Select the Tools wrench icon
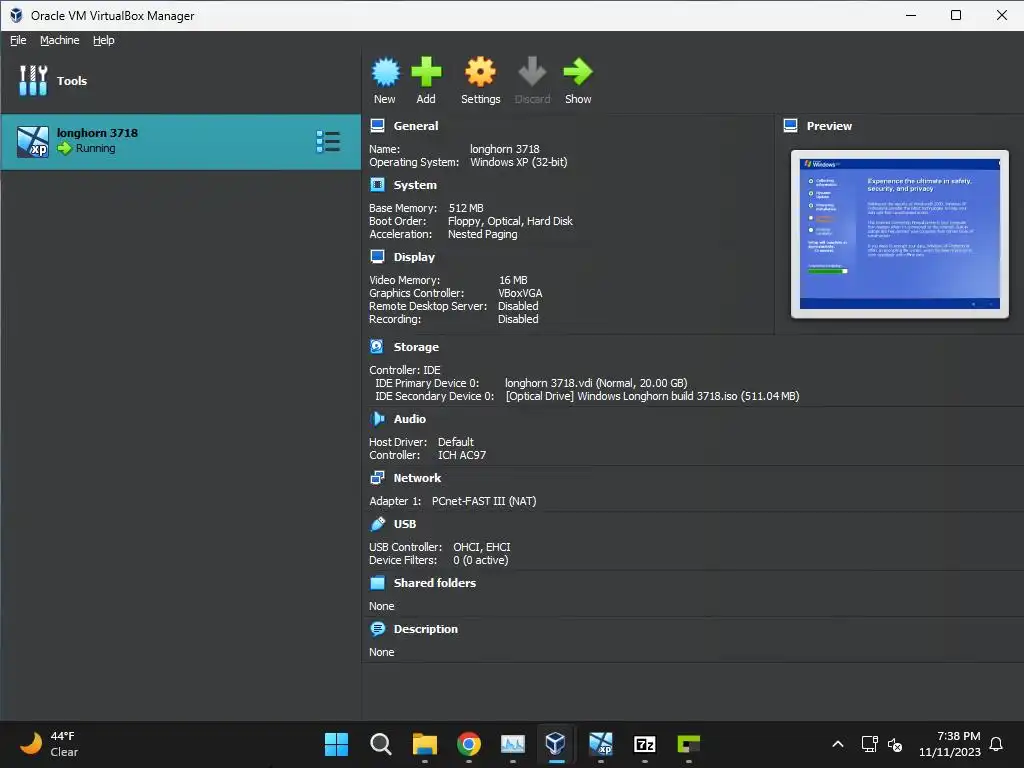 (33, 80)
